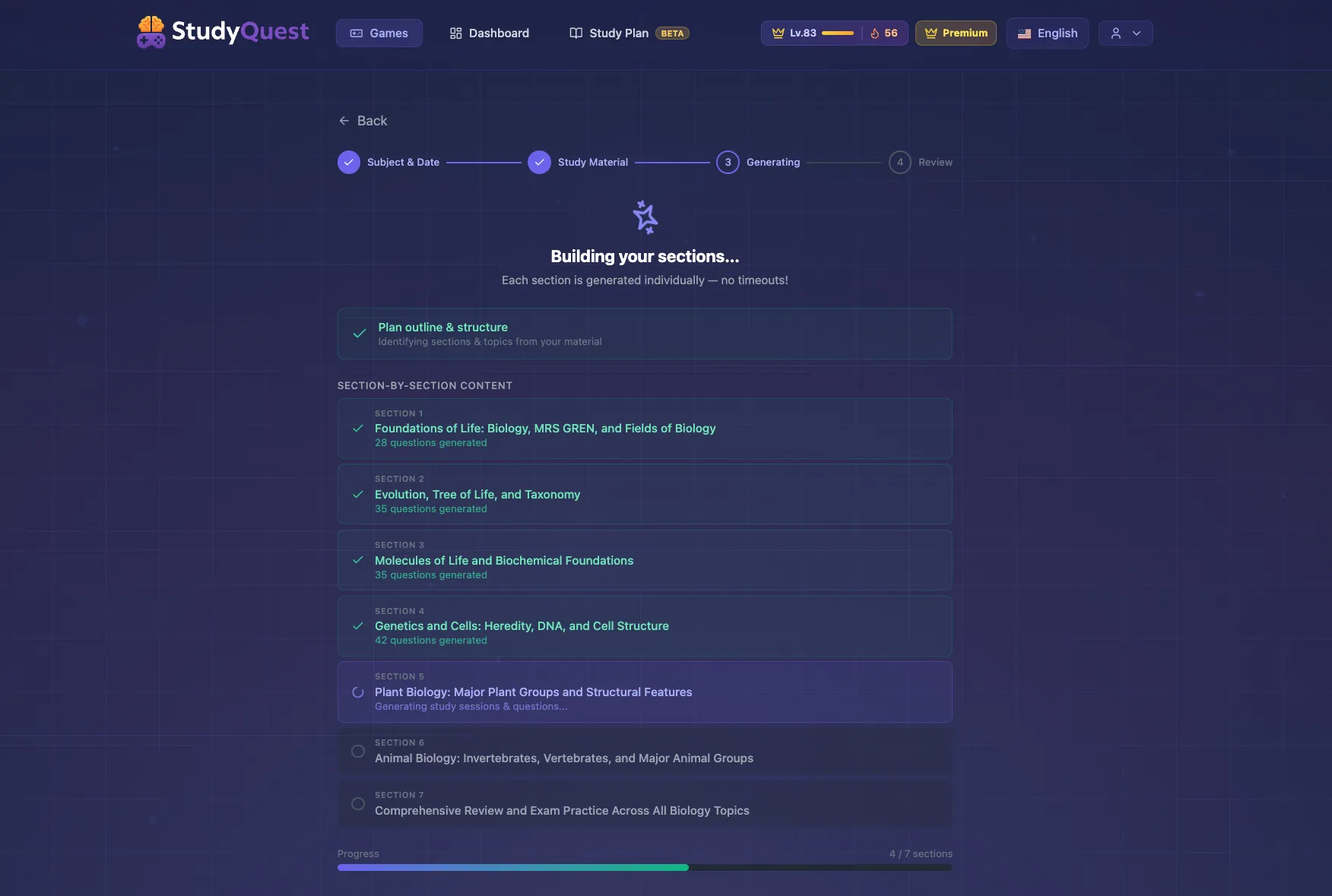Open the Games tab
Image resolution: width=1332 pixels, height=896 pixels.
pos(379,33)
